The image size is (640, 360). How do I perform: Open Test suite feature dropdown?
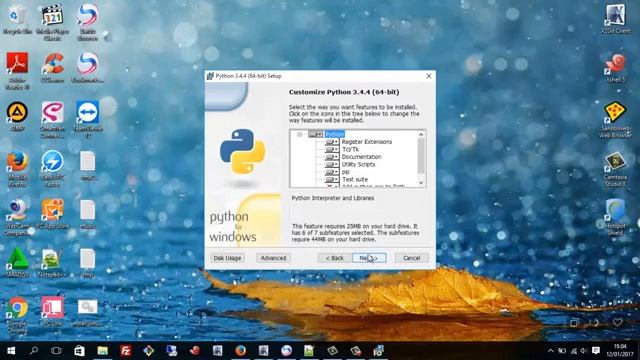click(332, 179)
